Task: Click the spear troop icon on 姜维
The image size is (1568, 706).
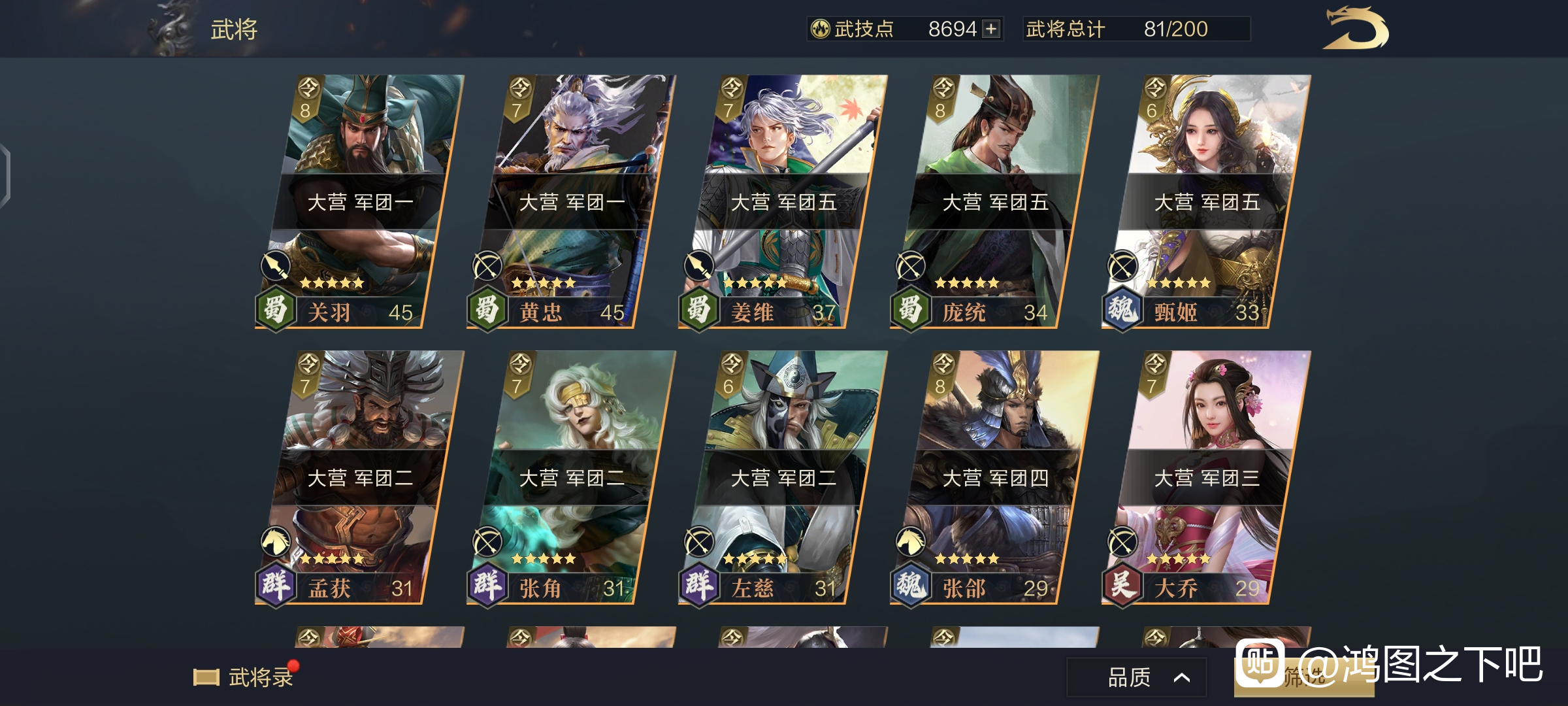Action: (x=698, y=265)
